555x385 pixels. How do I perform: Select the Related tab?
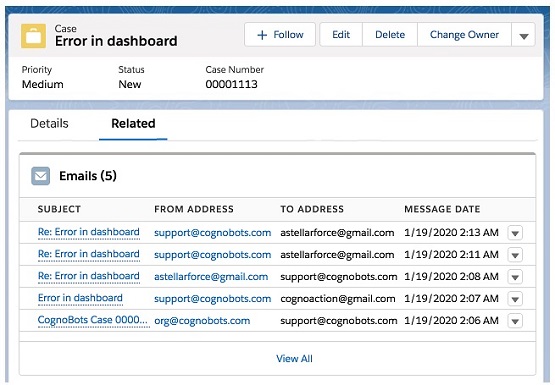tap(133, 123)
